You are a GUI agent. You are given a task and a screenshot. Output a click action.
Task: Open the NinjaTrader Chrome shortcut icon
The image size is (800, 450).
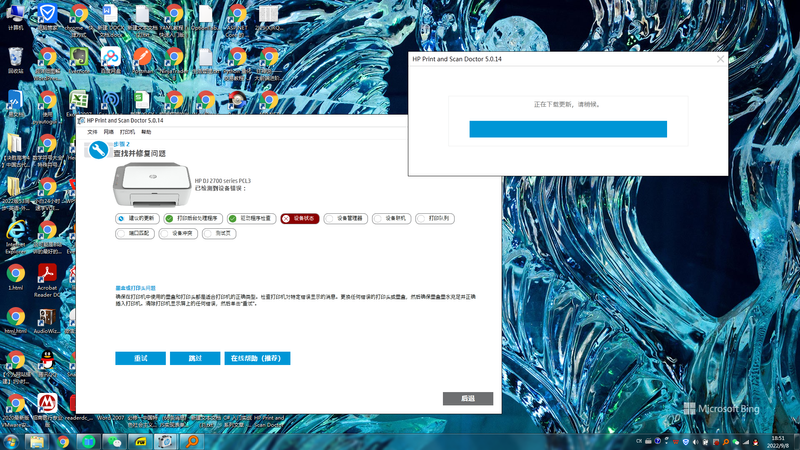pyautogui.click(x=174, y=60)
